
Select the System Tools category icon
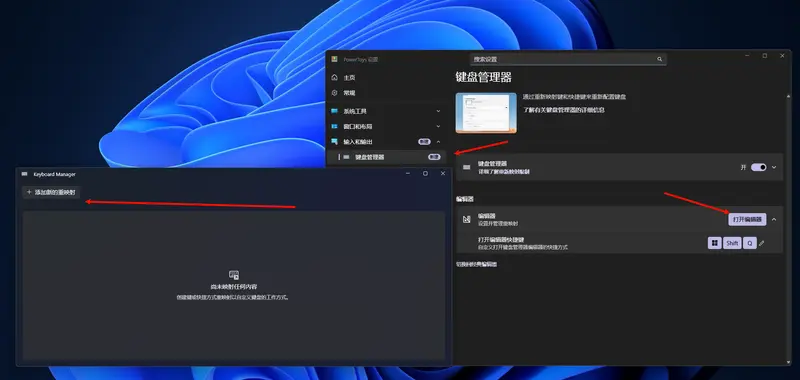(x=334, y=111)
